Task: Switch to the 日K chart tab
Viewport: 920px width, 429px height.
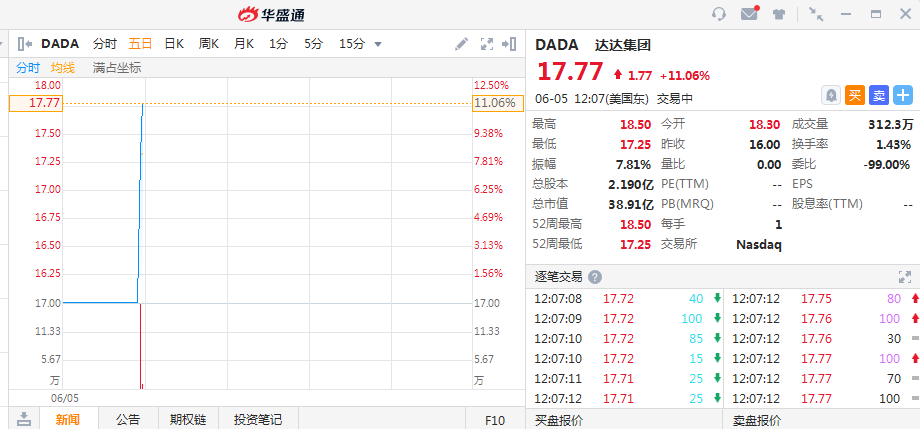Action: point(174,44)
